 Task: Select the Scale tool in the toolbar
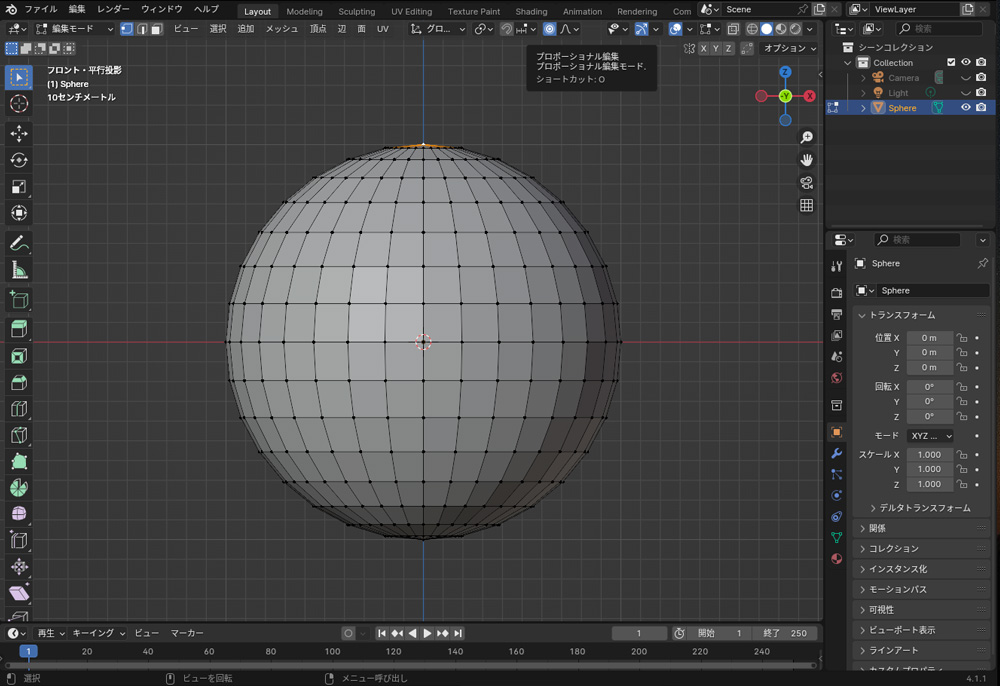point(19,187)
